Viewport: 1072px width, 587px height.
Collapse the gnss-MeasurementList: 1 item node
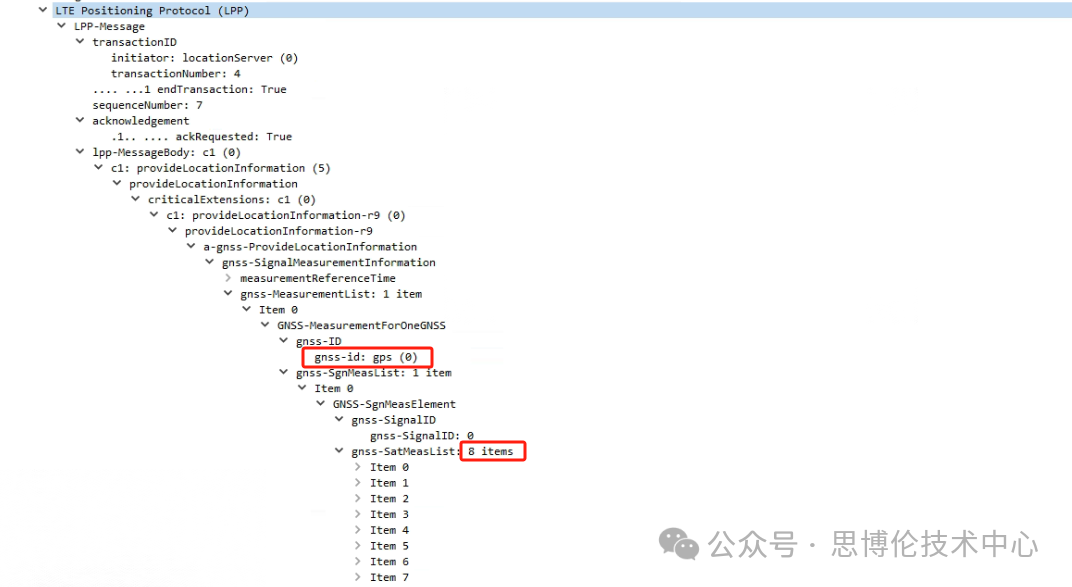click(228, 294)
